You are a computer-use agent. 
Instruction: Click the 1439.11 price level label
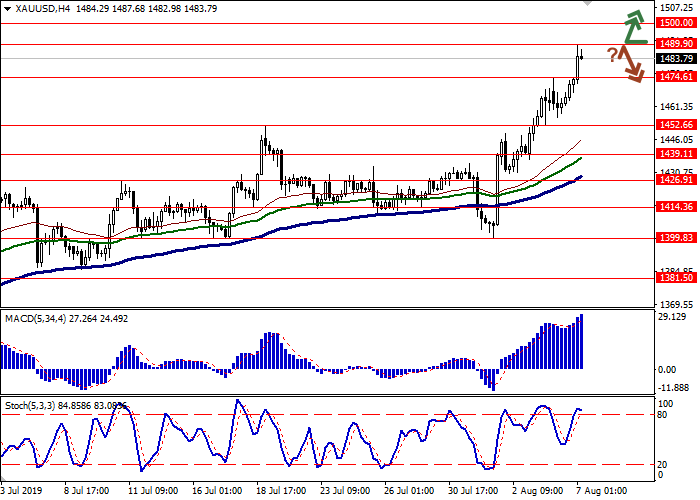pyautogui.click(x=670, y=154)
